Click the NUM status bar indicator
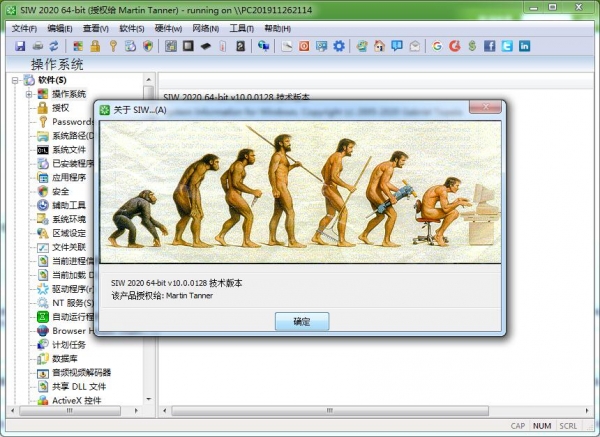The height and width of the screenshot is (437, 600). pyautogui.click(x=542, y=426)
